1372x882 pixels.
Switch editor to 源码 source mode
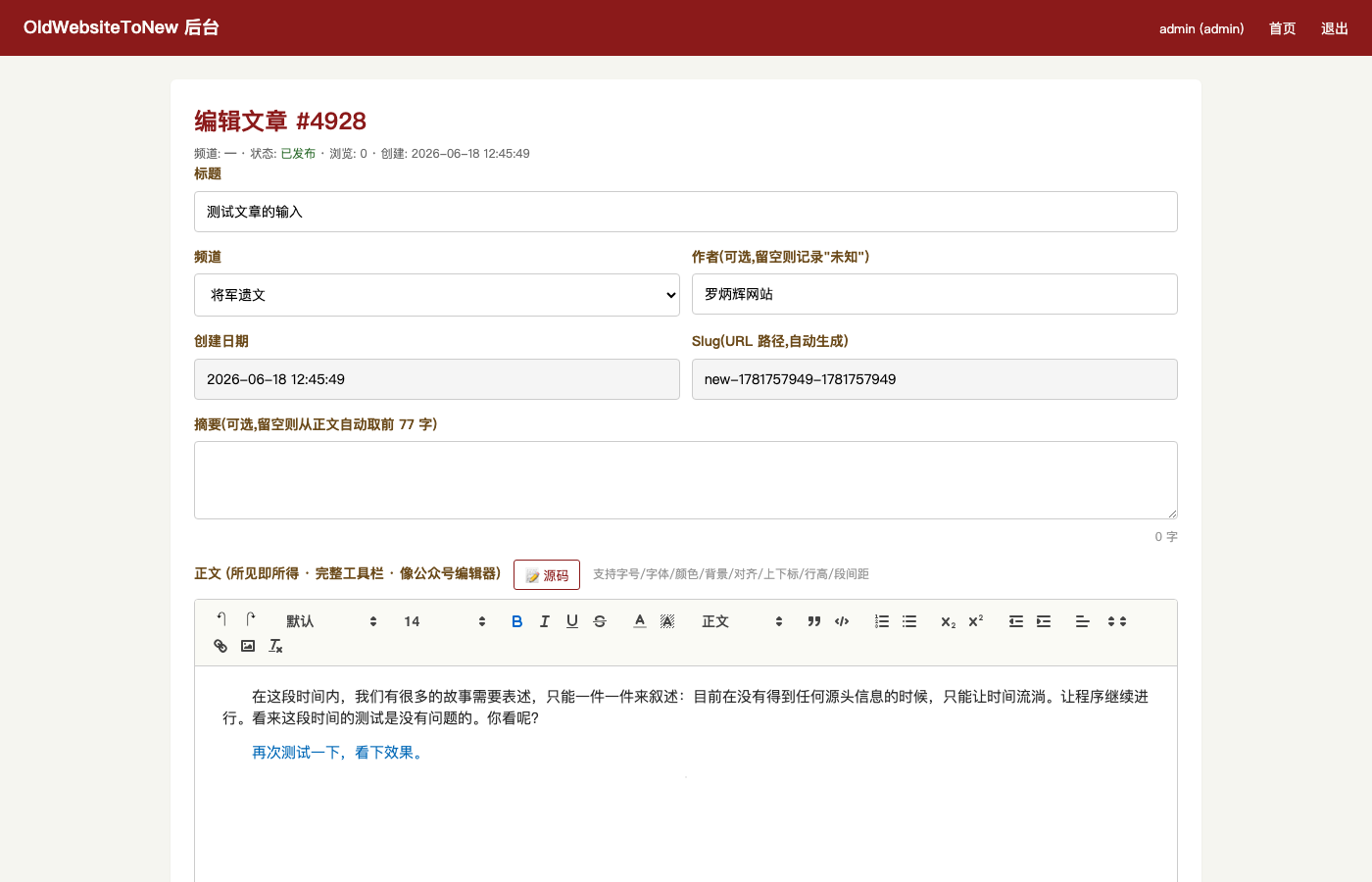547,575
